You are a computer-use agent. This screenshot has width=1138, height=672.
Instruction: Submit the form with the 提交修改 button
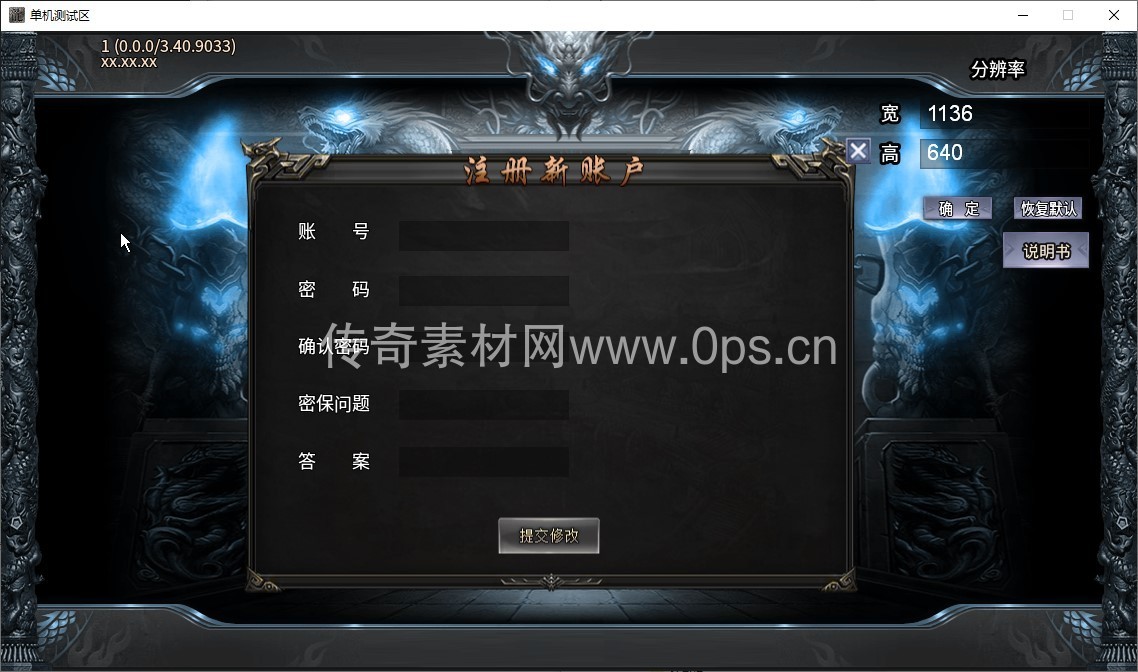pos(549,536)
